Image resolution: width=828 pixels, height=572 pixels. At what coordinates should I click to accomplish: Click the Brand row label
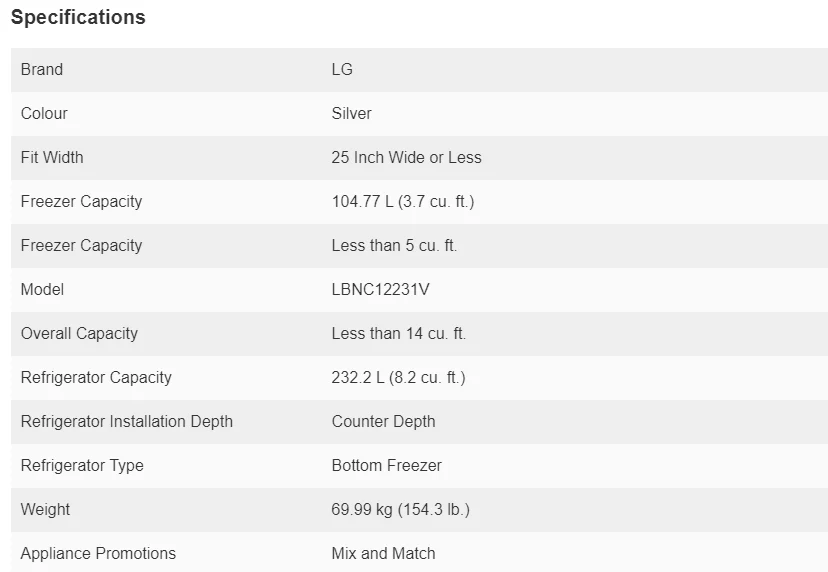click(x=42, y=70)
